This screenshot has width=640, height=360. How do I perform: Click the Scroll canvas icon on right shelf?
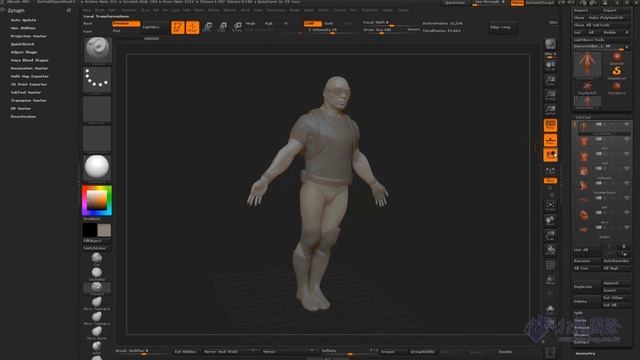[x=550, y=66]
